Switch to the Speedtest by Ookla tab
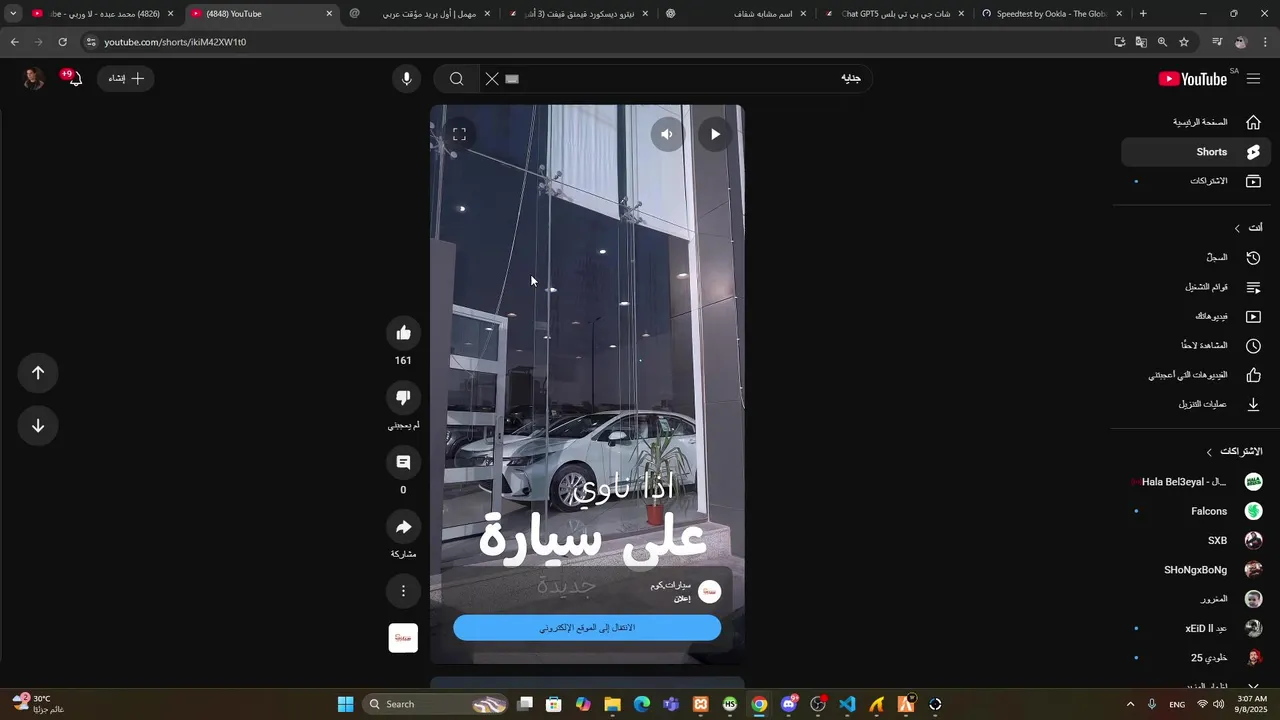The image size is (1280, 720). coord(1052,14)
